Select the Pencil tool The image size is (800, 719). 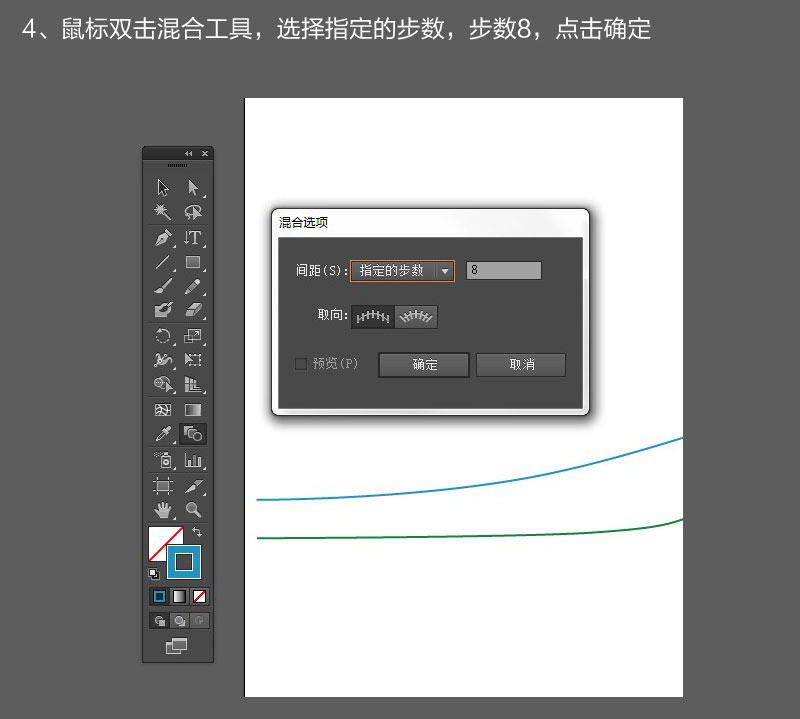click(193, 286)
